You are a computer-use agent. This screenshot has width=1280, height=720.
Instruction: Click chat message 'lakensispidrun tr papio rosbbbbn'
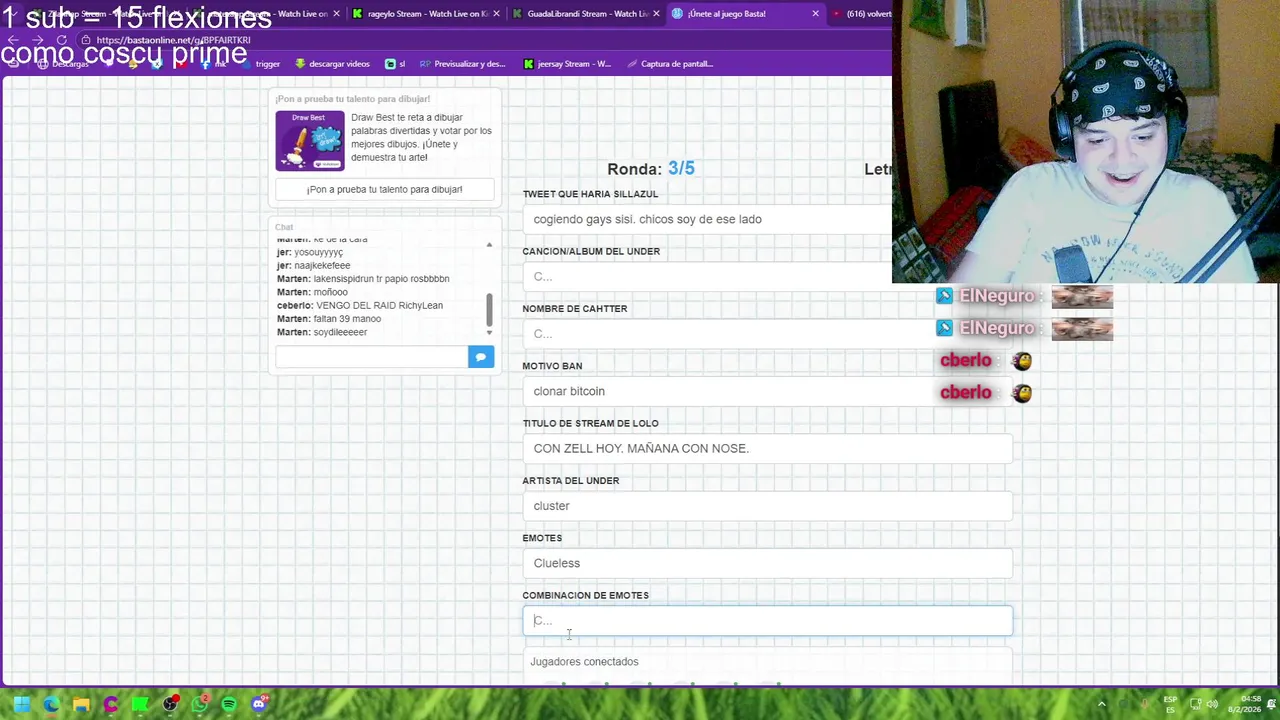click(x=381, y=279)
